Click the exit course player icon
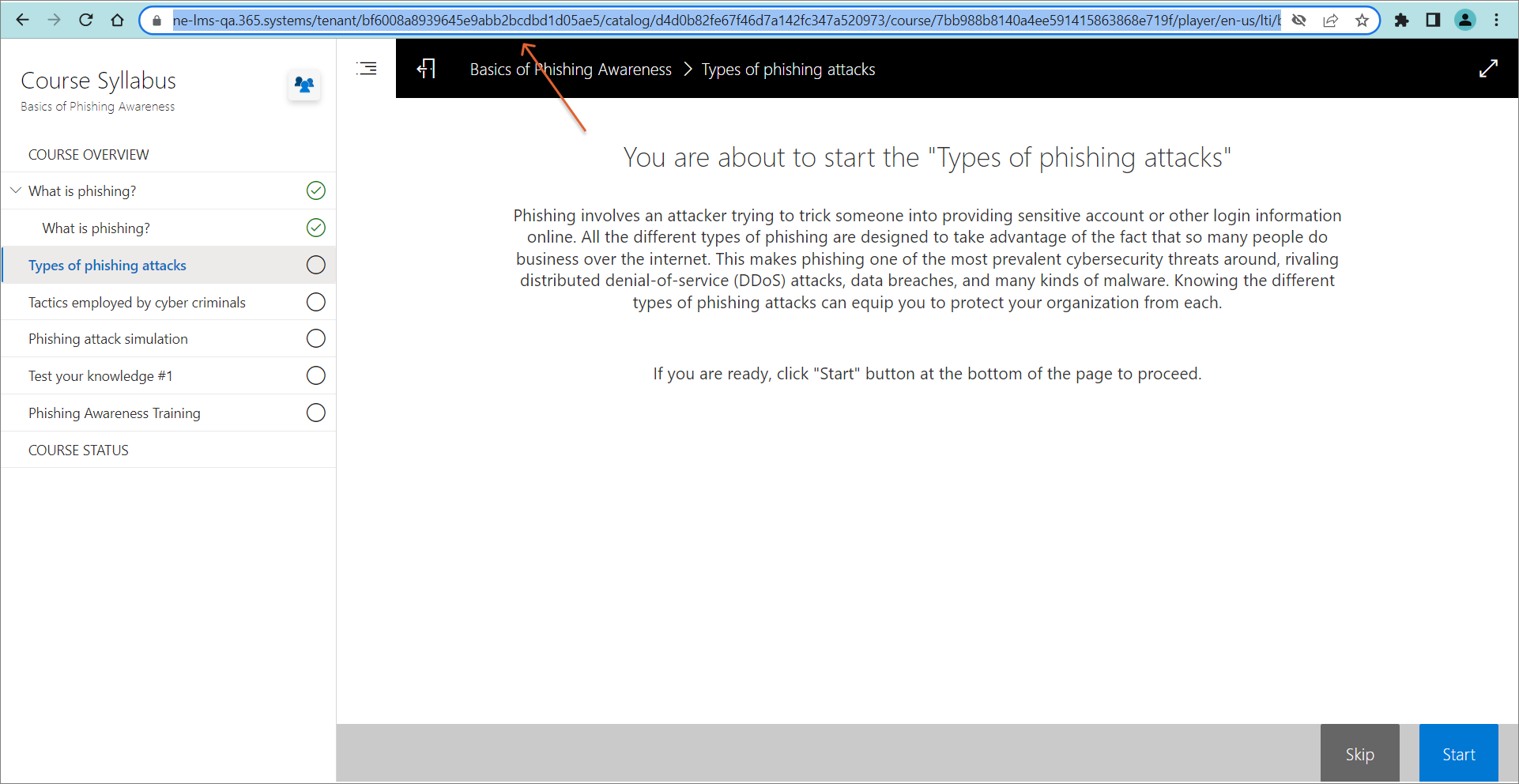 click(x=426, y=69)
